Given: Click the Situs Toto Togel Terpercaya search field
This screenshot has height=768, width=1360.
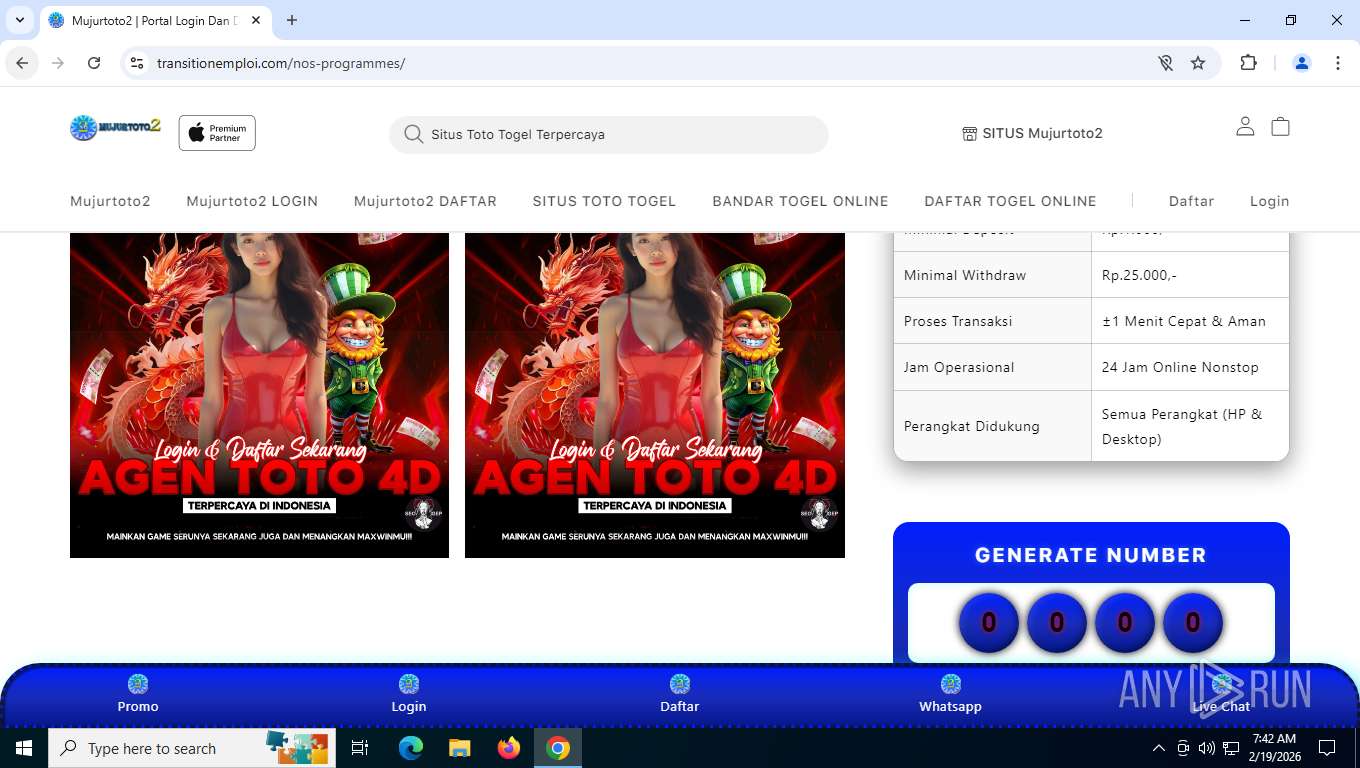Looking at the screenshot, I should [x=609, y=134].
